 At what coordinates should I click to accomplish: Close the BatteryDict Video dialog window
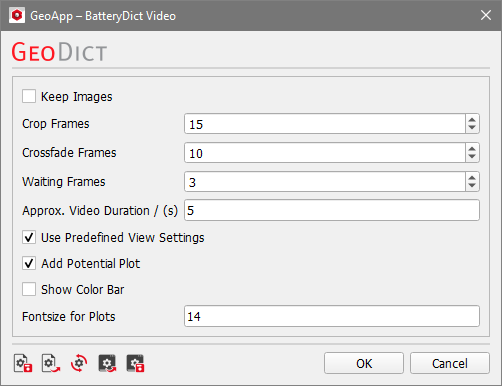point(486,15)
